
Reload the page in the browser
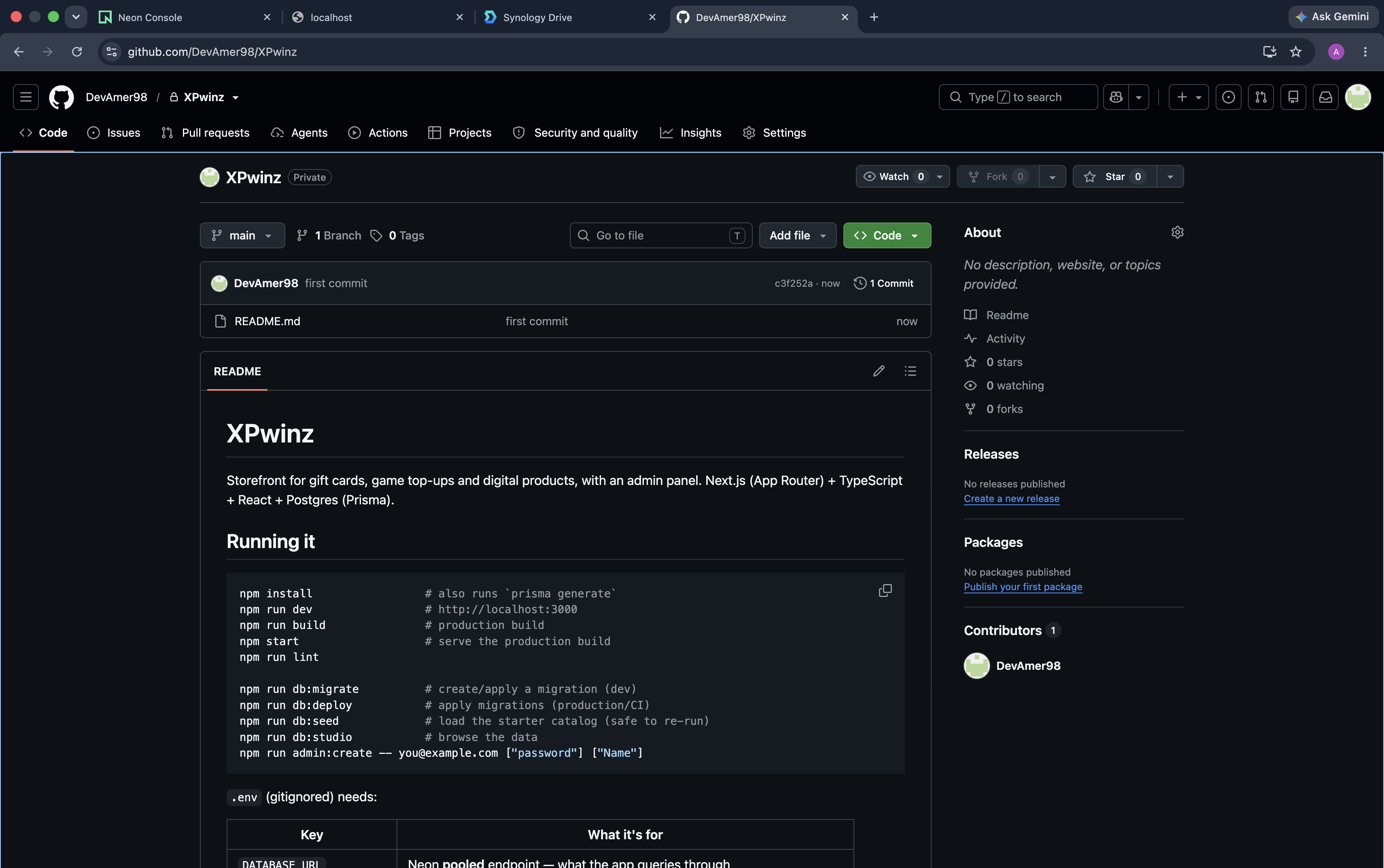[77, 52]
